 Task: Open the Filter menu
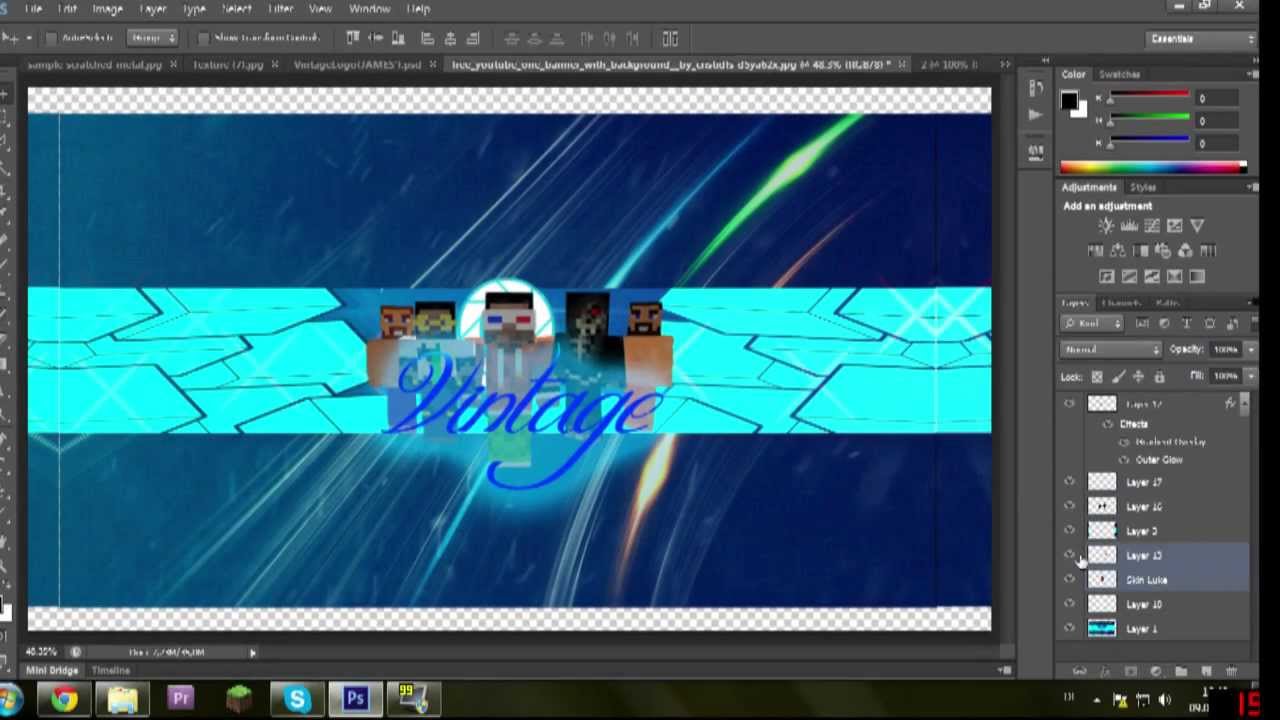pos(281,9)
